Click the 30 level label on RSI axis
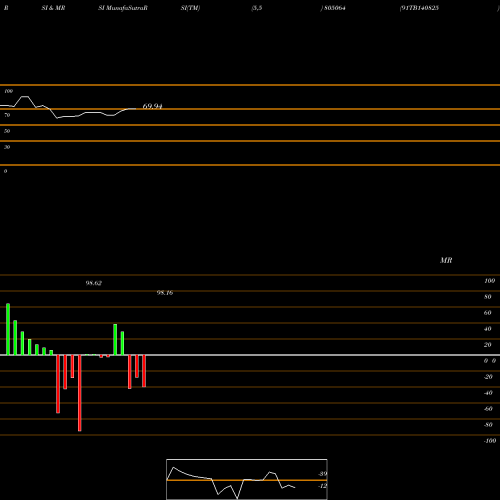Screen dimensions: 500x500 coord(7,147)
